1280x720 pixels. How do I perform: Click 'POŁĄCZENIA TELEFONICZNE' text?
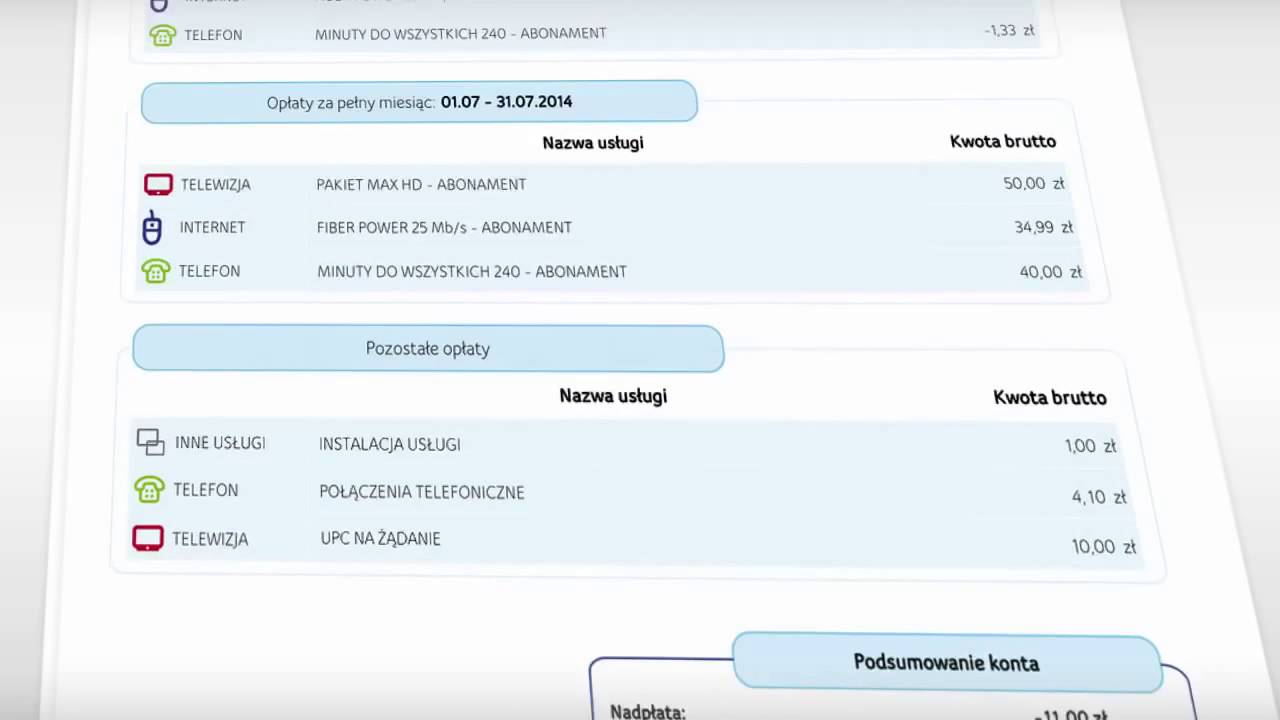(x=422, y=492)
